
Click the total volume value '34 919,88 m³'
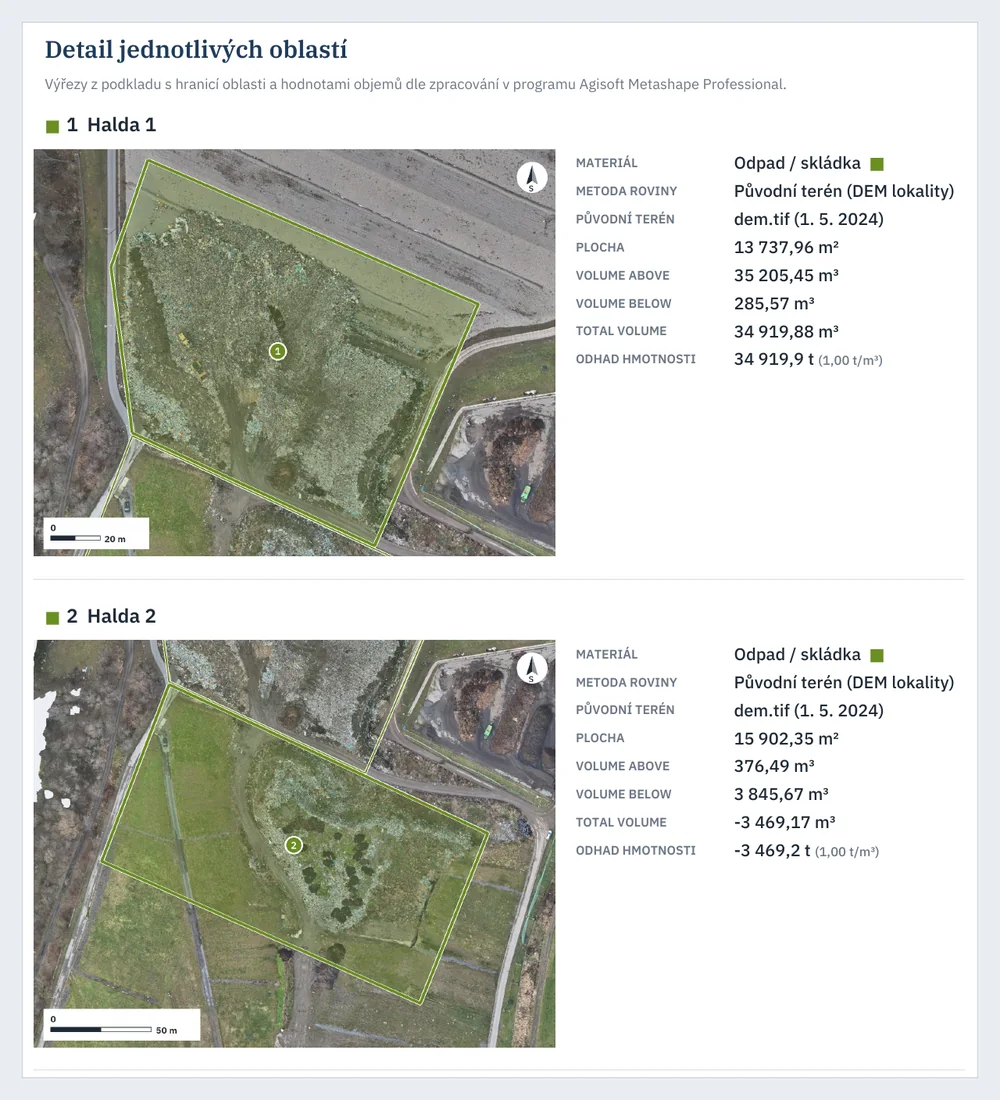point(786,331)
